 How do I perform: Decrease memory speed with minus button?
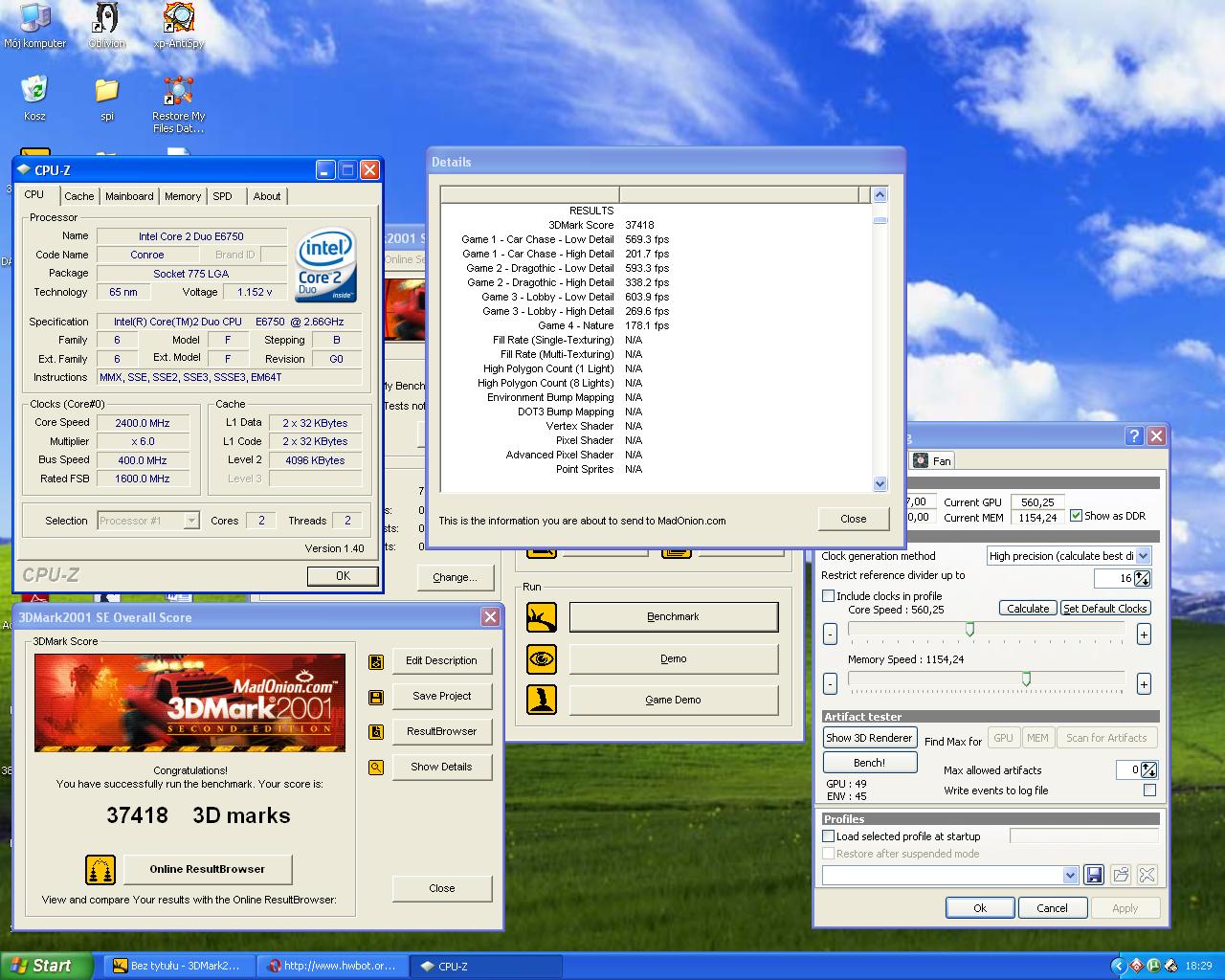coord(830,683)
